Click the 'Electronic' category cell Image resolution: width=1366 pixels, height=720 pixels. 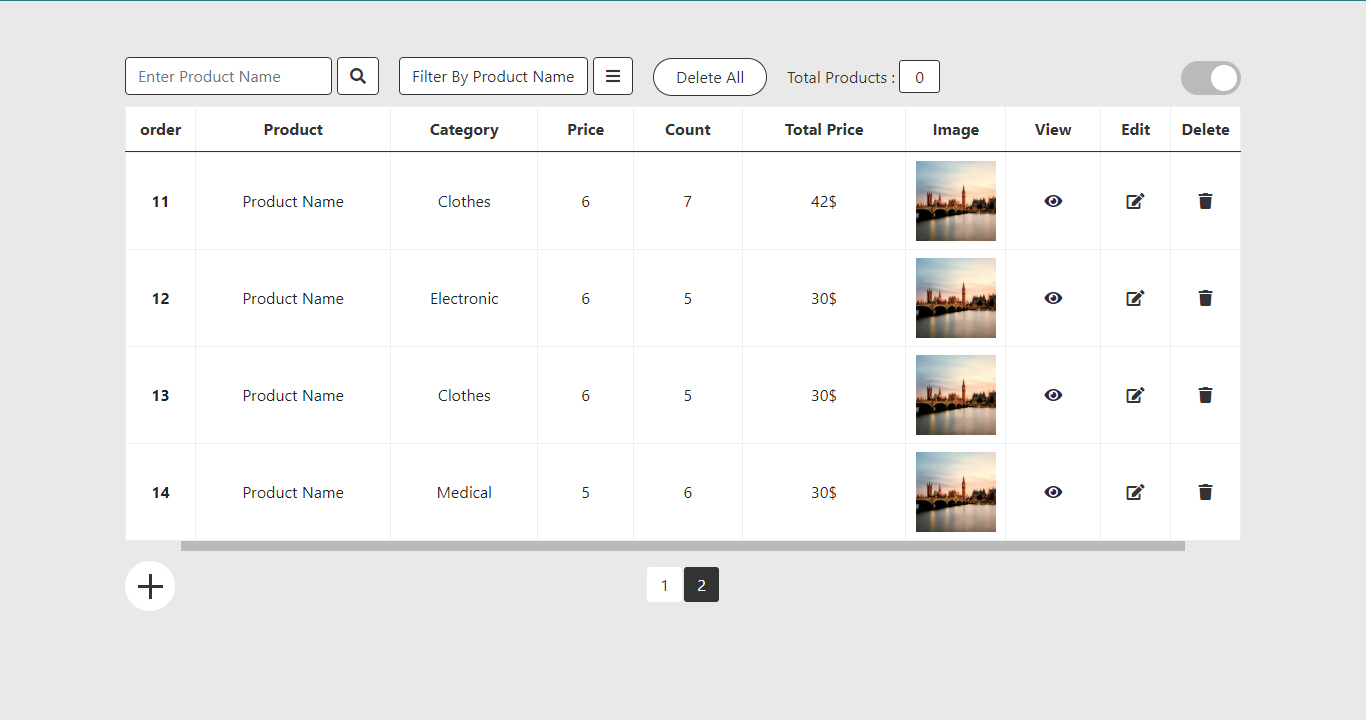(464, 298)
